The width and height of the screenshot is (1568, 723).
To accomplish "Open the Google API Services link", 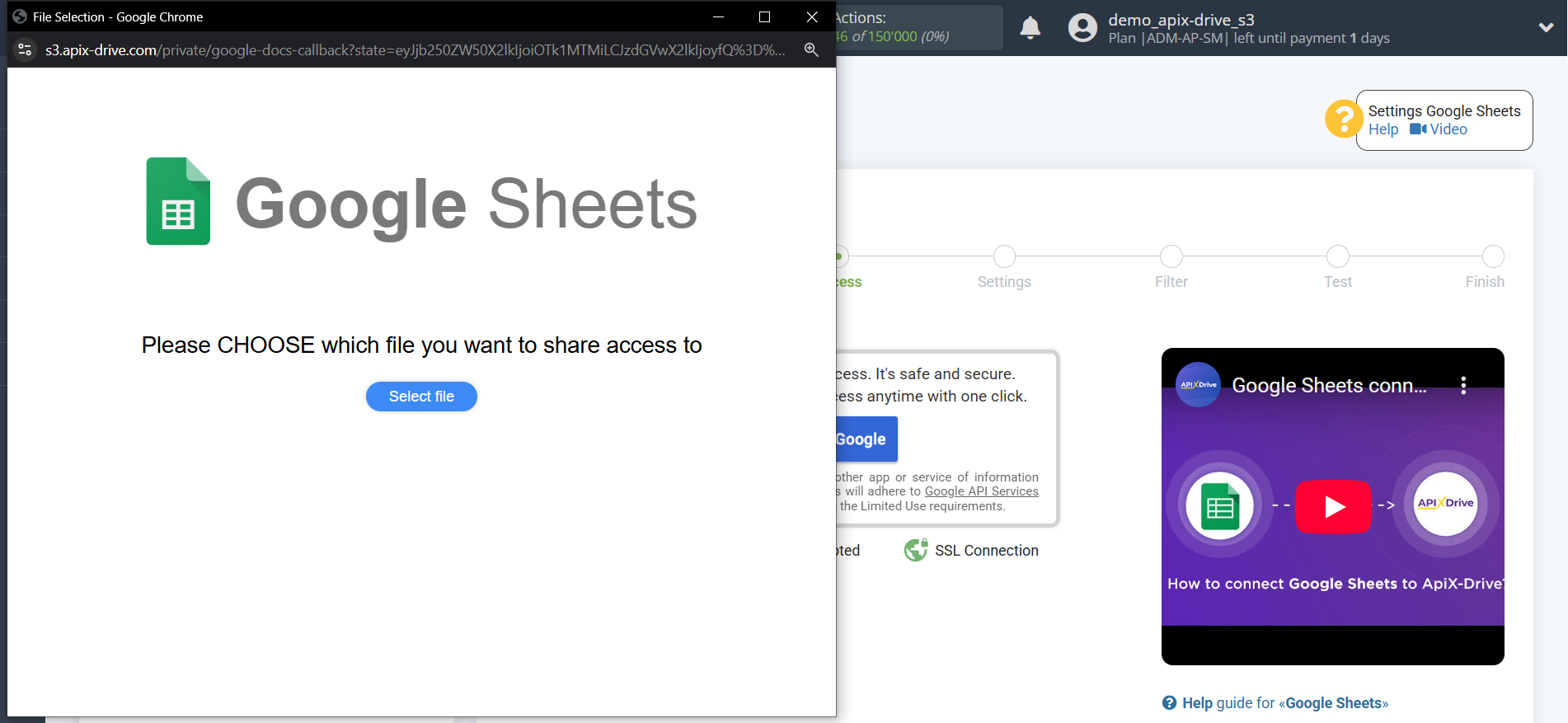I will pyautogui.click(x=981, y=491).
